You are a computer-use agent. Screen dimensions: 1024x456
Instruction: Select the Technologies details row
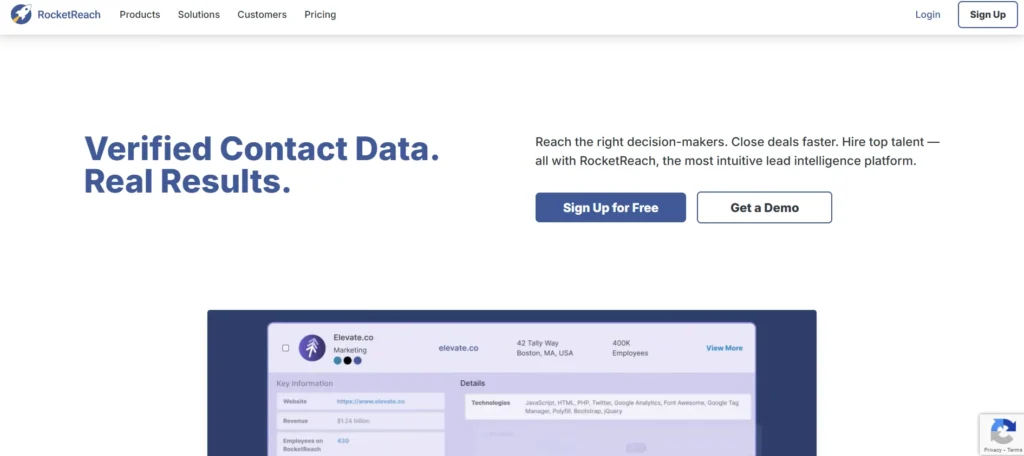(608, 406)
